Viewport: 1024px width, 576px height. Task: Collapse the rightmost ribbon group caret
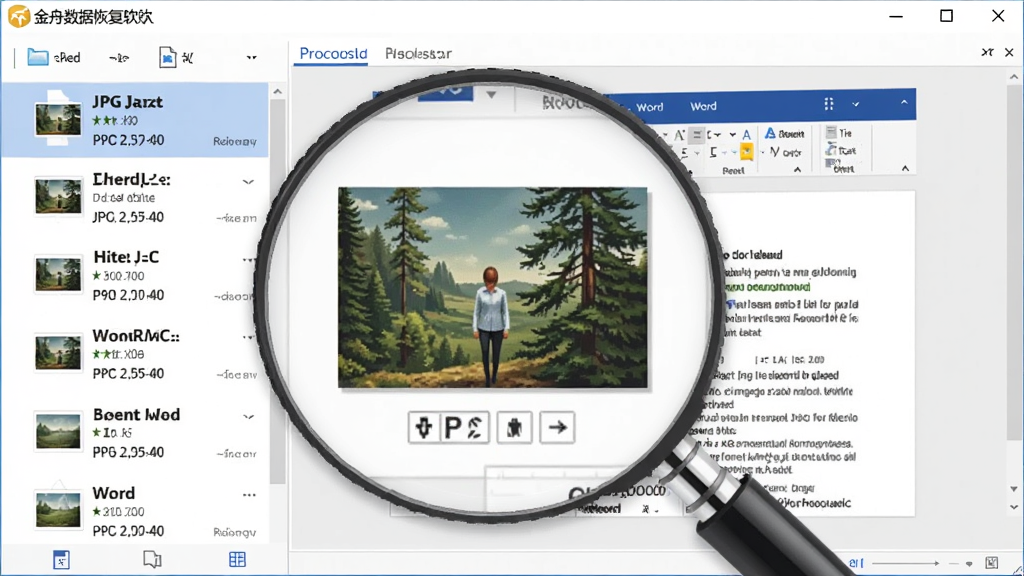(x=905, y=168)
